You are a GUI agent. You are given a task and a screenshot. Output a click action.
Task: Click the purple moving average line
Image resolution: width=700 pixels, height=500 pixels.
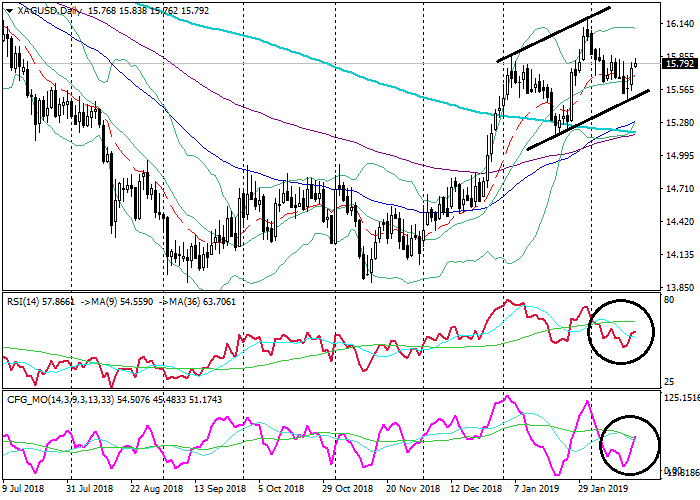[x=300, y=137]
